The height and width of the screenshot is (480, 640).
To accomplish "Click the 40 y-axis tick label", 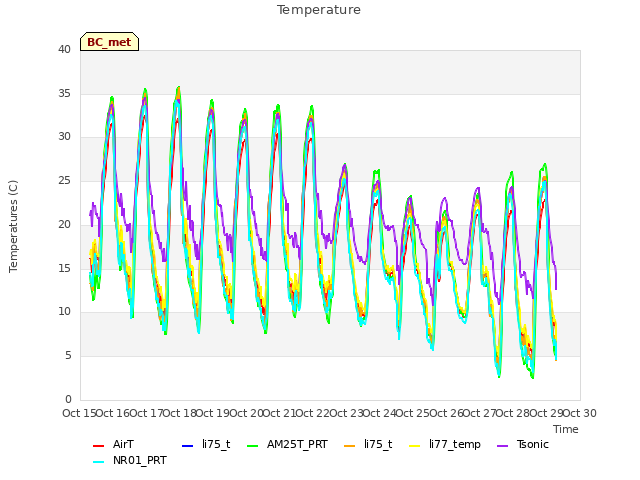I will [x=64, y=49].
